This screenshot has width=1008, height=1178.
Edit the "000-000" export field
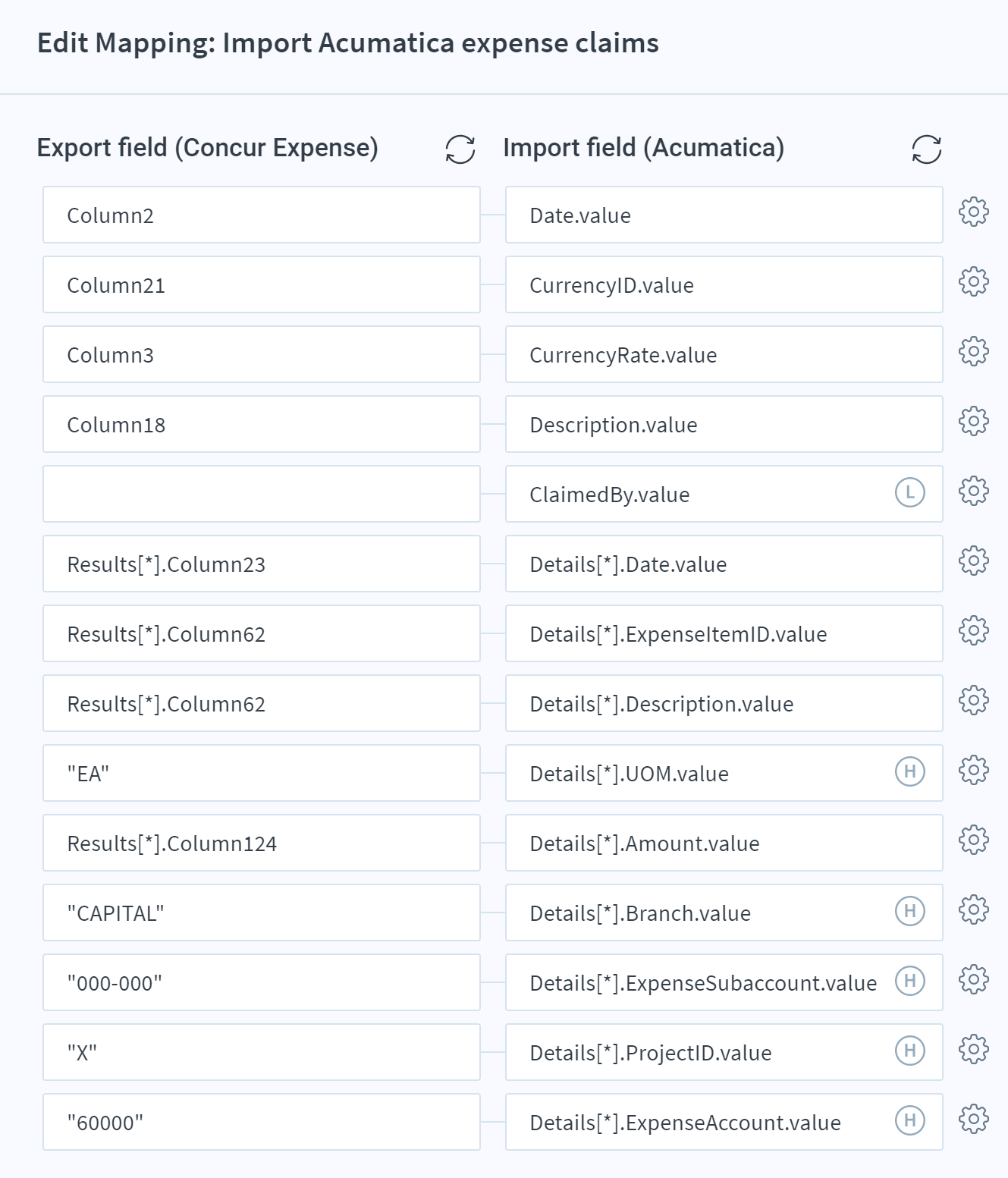pyautogui.click(x=262, y=982)
